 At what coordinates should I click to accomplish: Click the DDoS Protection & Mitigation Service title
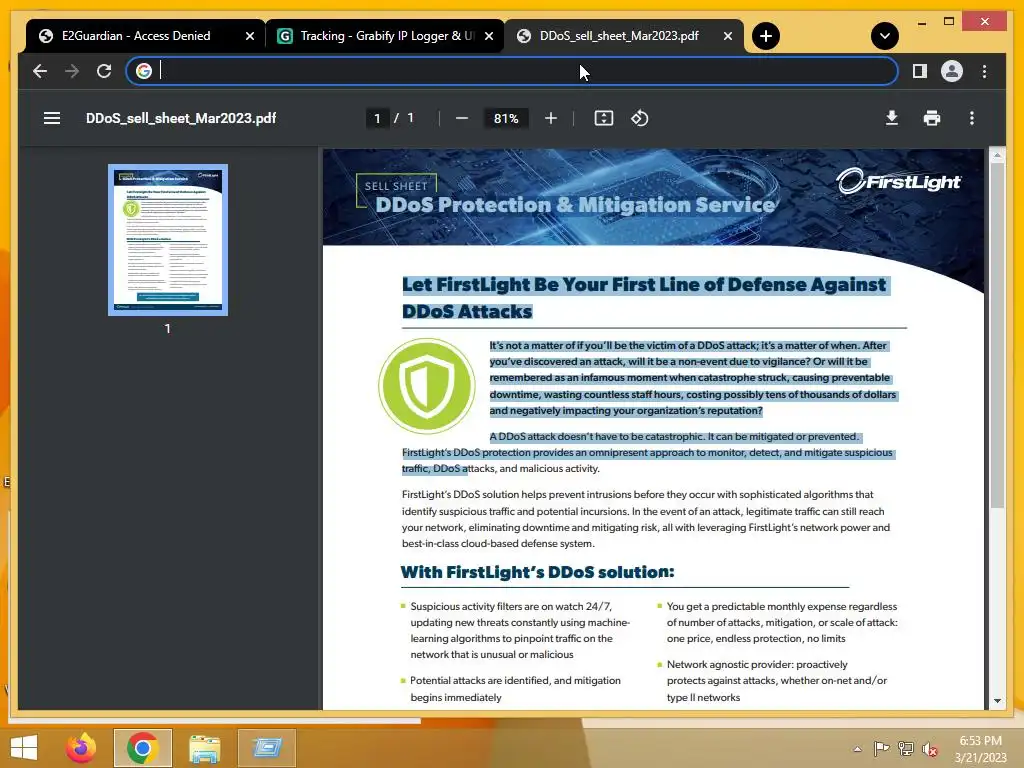point(575,205)
